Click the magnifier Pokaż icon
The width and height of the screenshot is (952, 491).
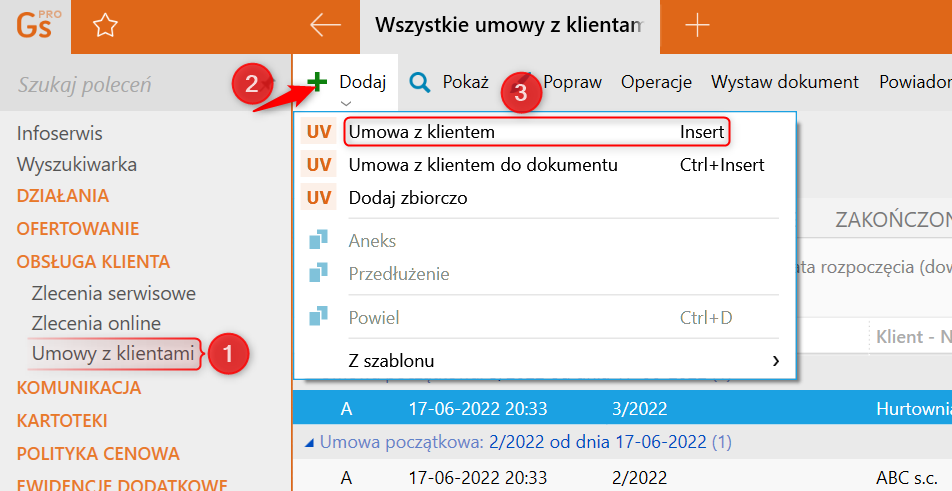[x=420, y=82]
